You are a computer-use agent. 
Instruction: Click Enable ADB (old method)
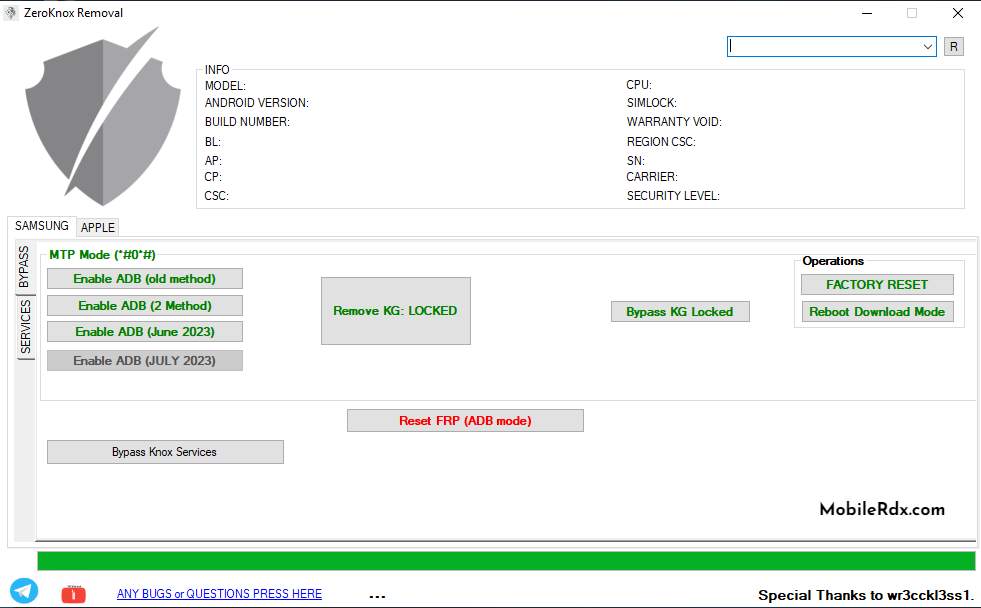(145, 279)
